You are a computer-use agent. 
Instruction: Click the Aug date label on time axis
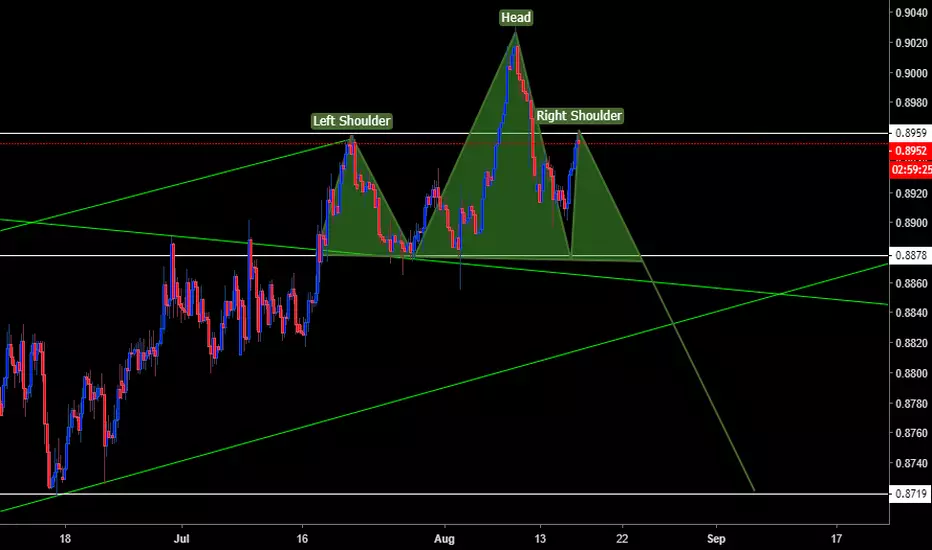click(x=444, y=539)
